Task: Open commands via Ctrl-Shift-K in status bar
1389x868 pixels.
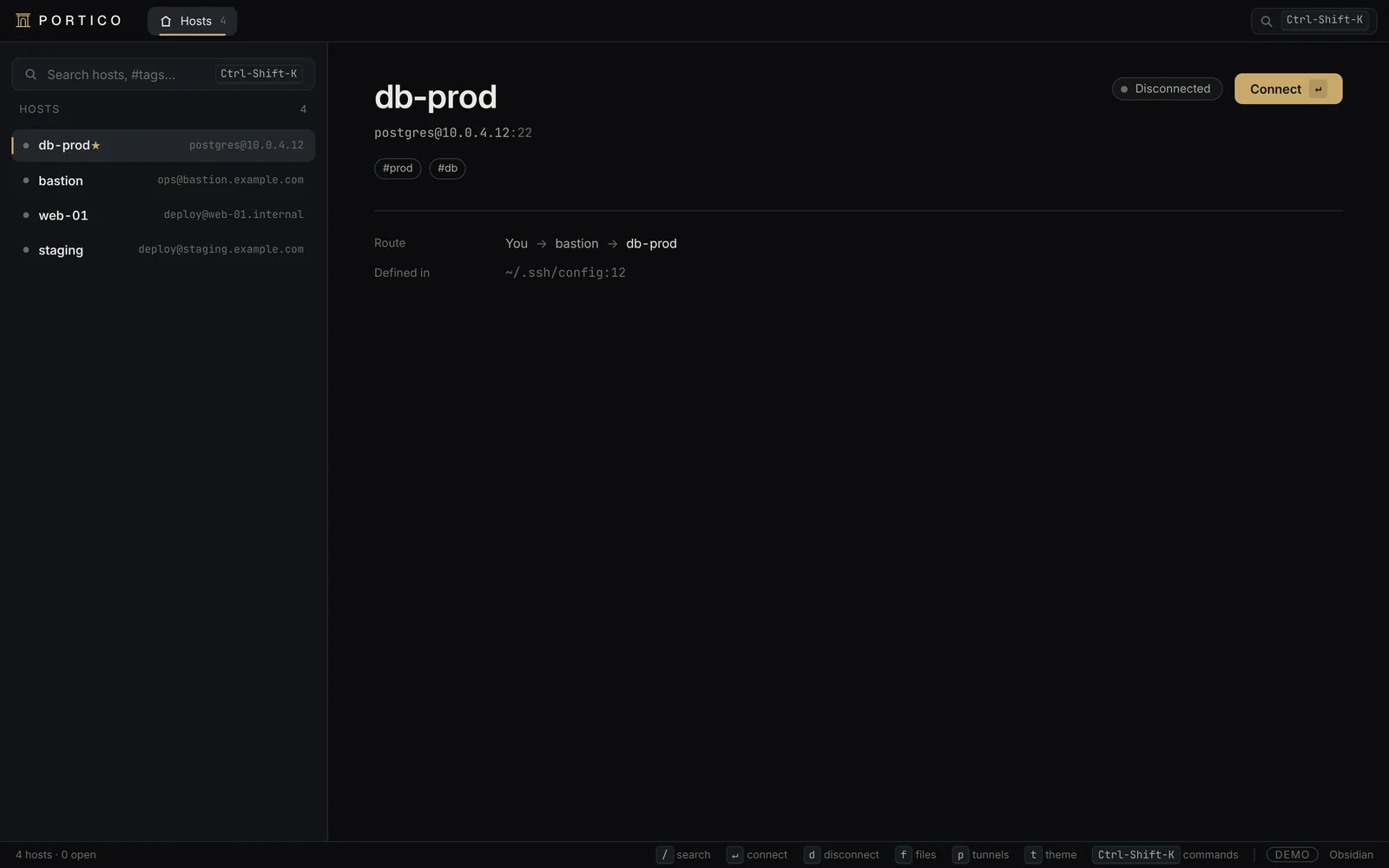Action: coord(1165,855)
